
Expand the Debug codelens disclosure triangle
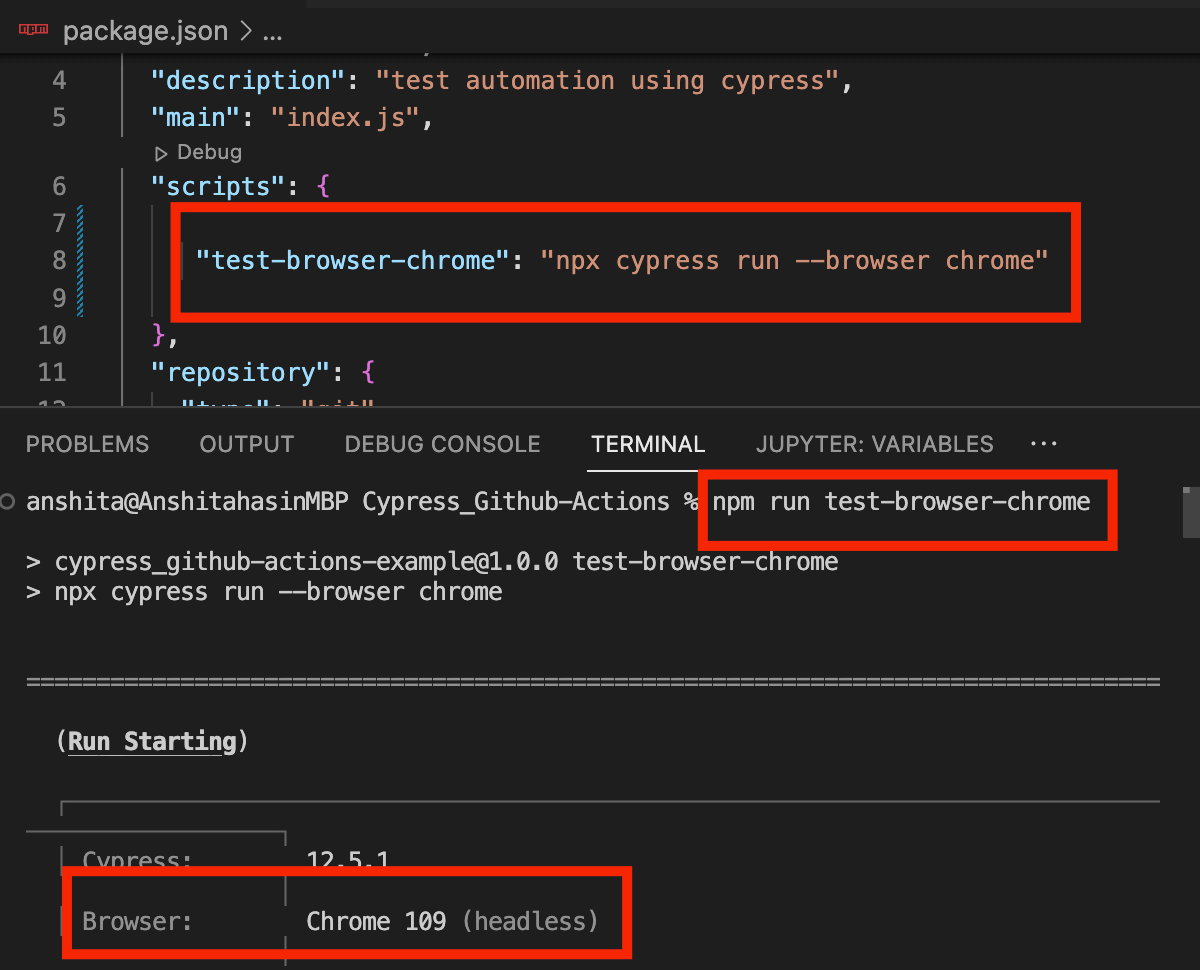(x=162, y=152)
